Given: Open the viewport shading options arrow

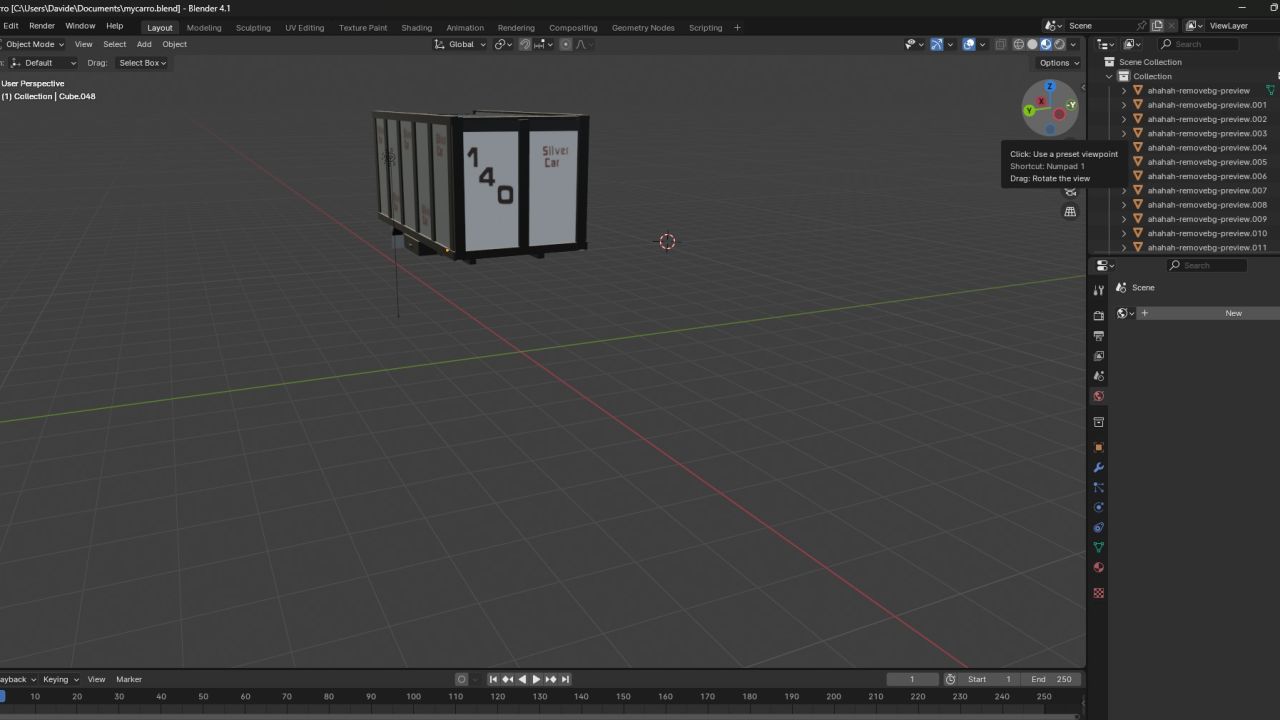Looking at the screenshot, I should (x=1074, y=44).
